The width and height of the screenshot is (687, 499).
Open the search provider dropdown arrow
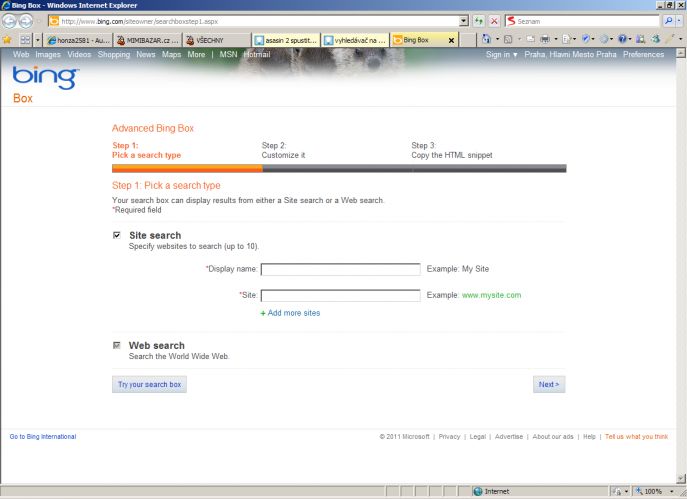coord(679,21)
